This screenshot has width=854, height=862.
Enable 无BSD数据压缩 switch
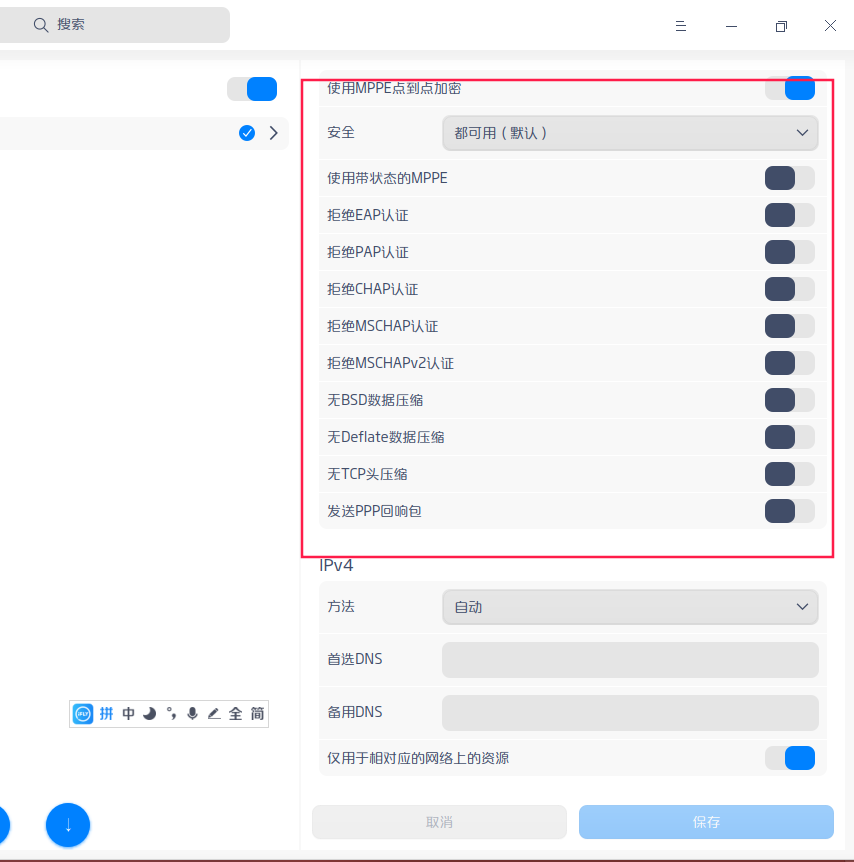tap(790, 400)
